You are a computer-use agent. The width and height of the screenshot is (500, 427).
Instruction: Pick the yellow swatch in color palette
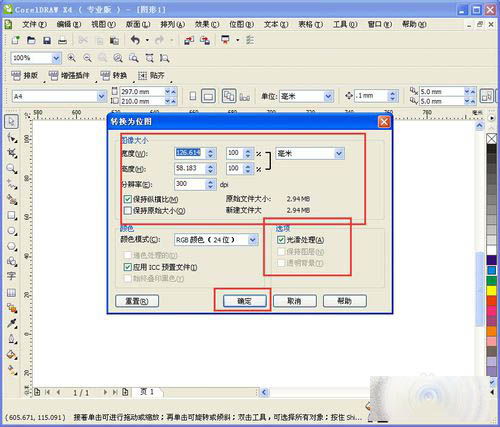coord(491,290)
